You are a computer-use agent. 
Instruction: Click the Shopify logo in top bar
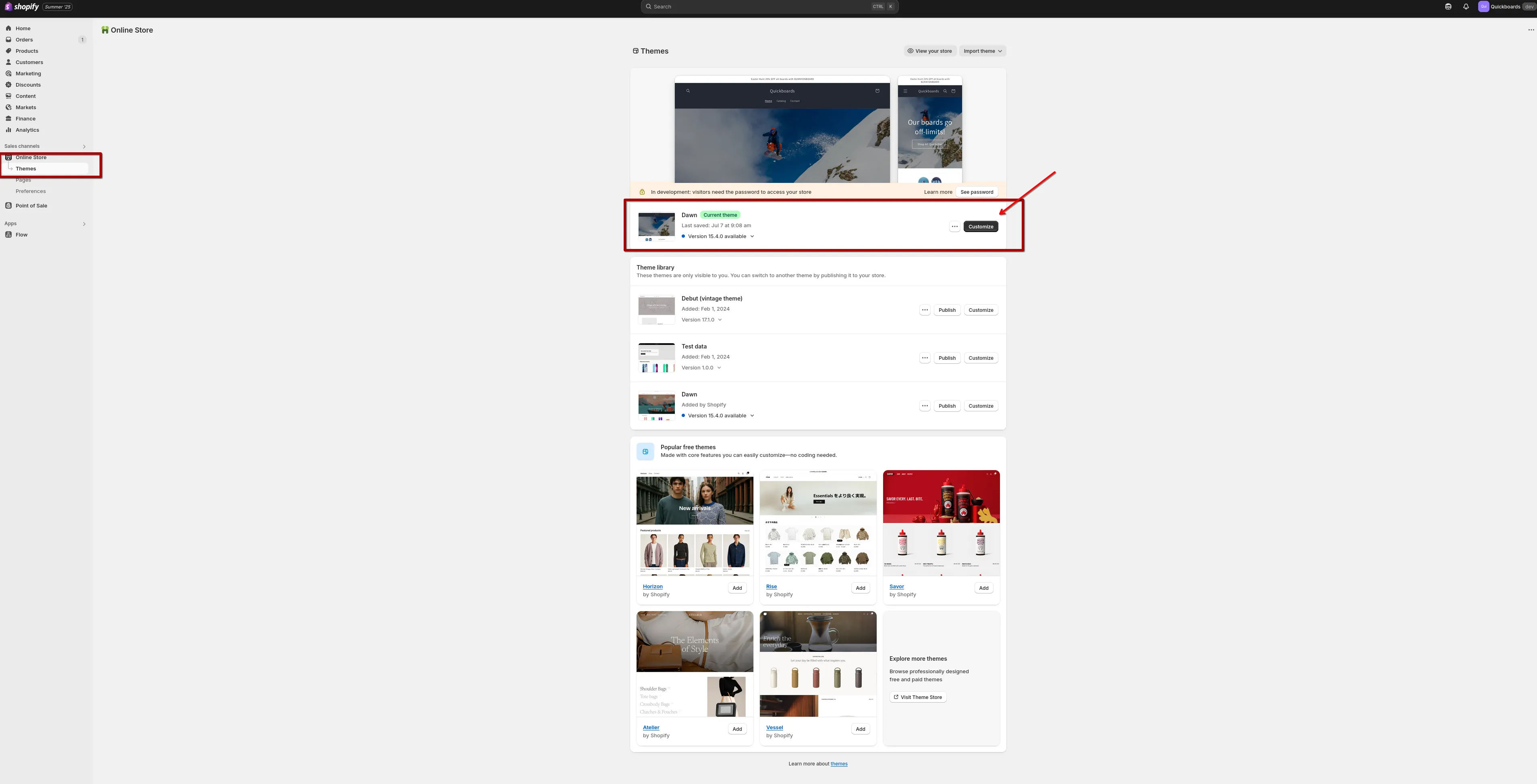[22, 6]
